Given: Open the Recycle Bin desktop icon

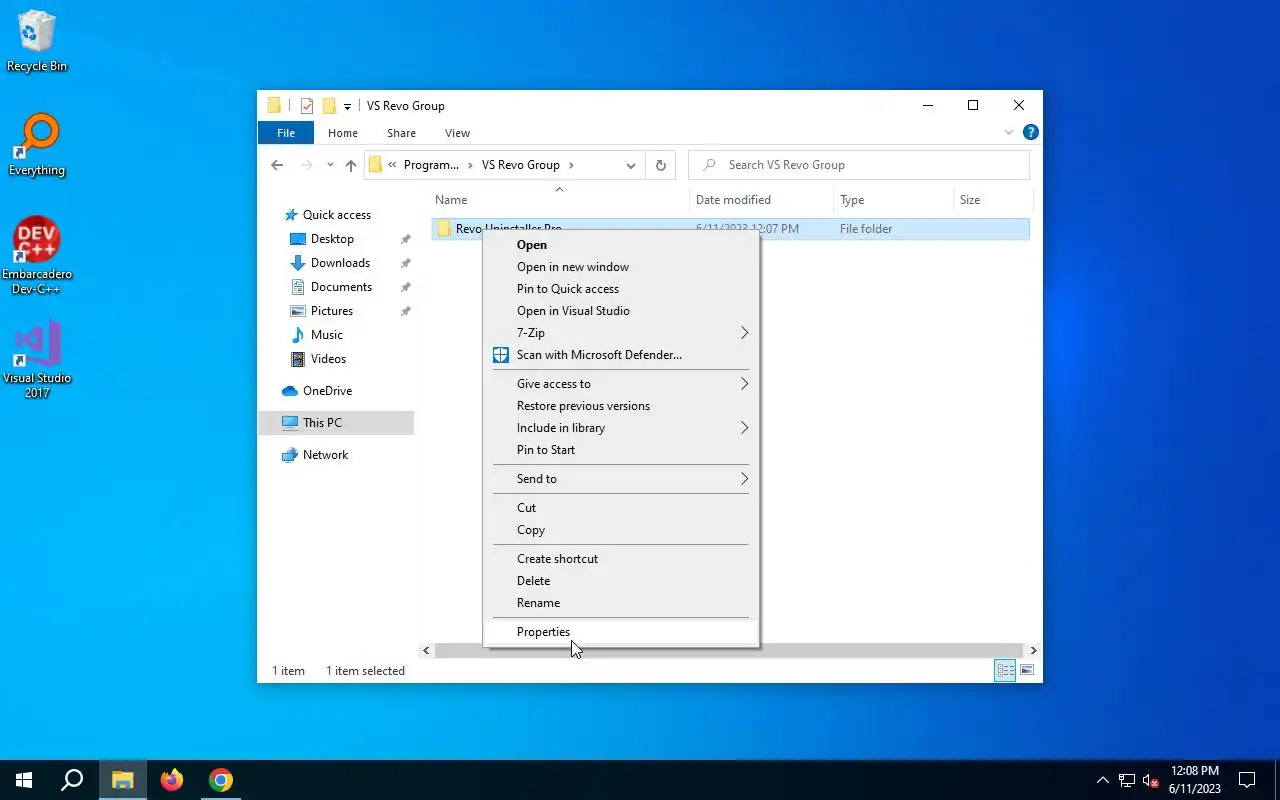Looking at the screenshot, I should tap(37, 42).
